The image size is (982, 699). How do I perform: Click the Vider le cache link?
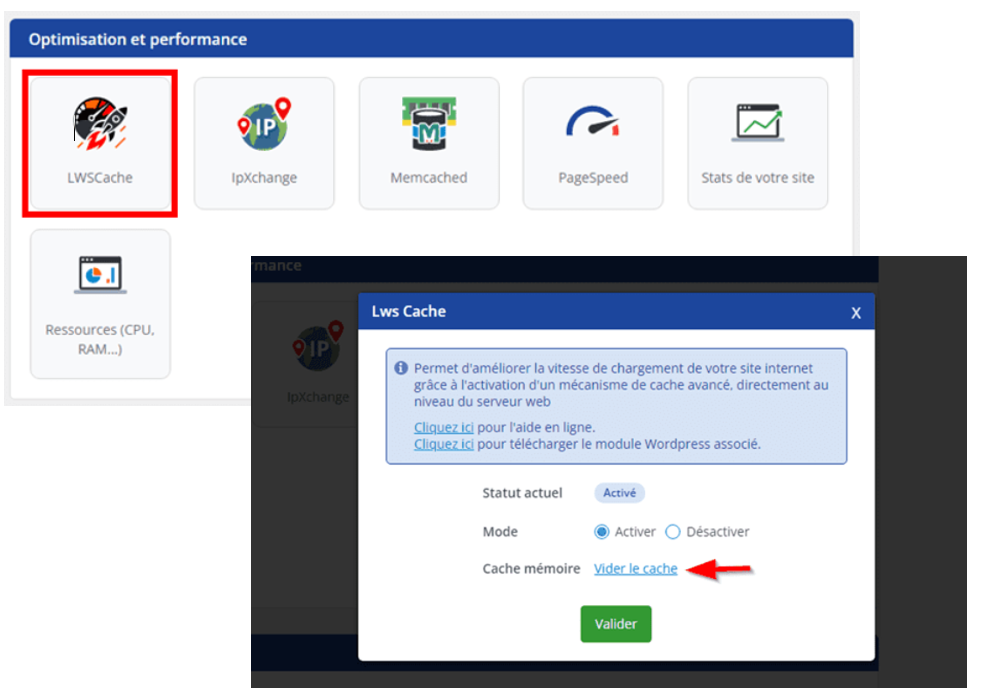636,569
